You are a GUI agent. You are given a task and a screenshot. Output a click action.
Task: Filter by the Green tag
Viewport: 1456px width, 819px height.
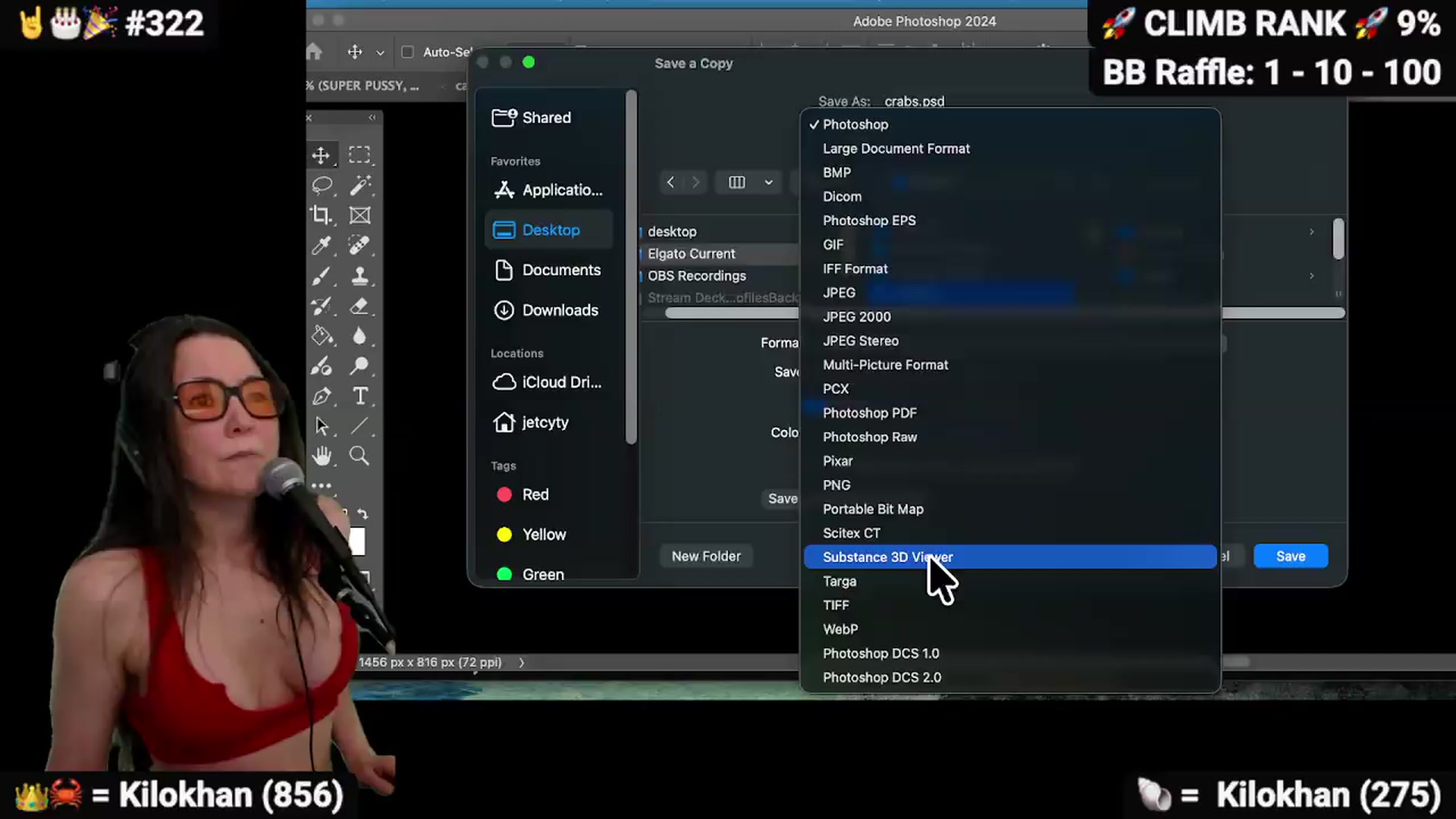point(549,574)
